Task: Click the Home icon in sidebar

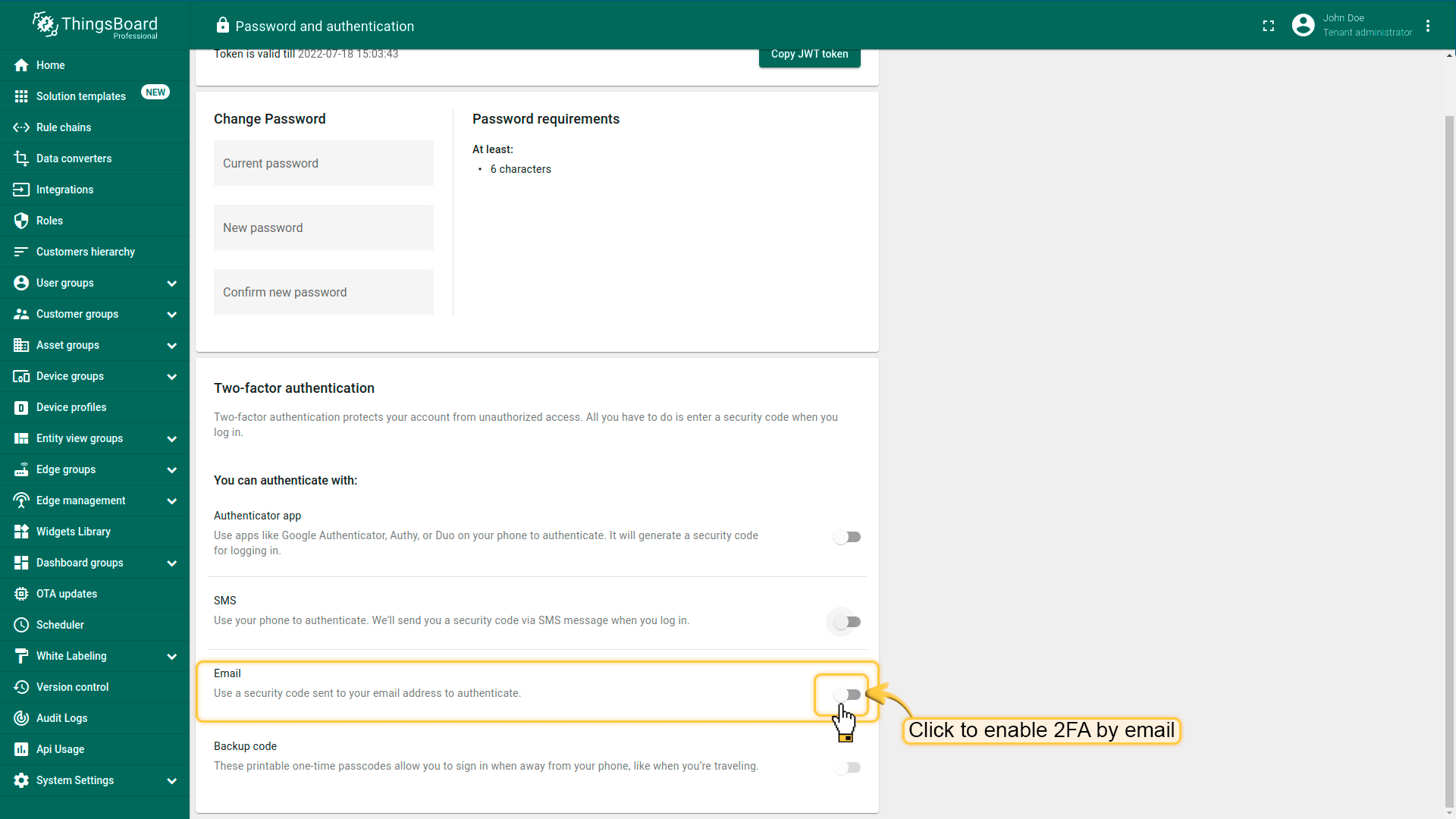Action: pos(21,65)
